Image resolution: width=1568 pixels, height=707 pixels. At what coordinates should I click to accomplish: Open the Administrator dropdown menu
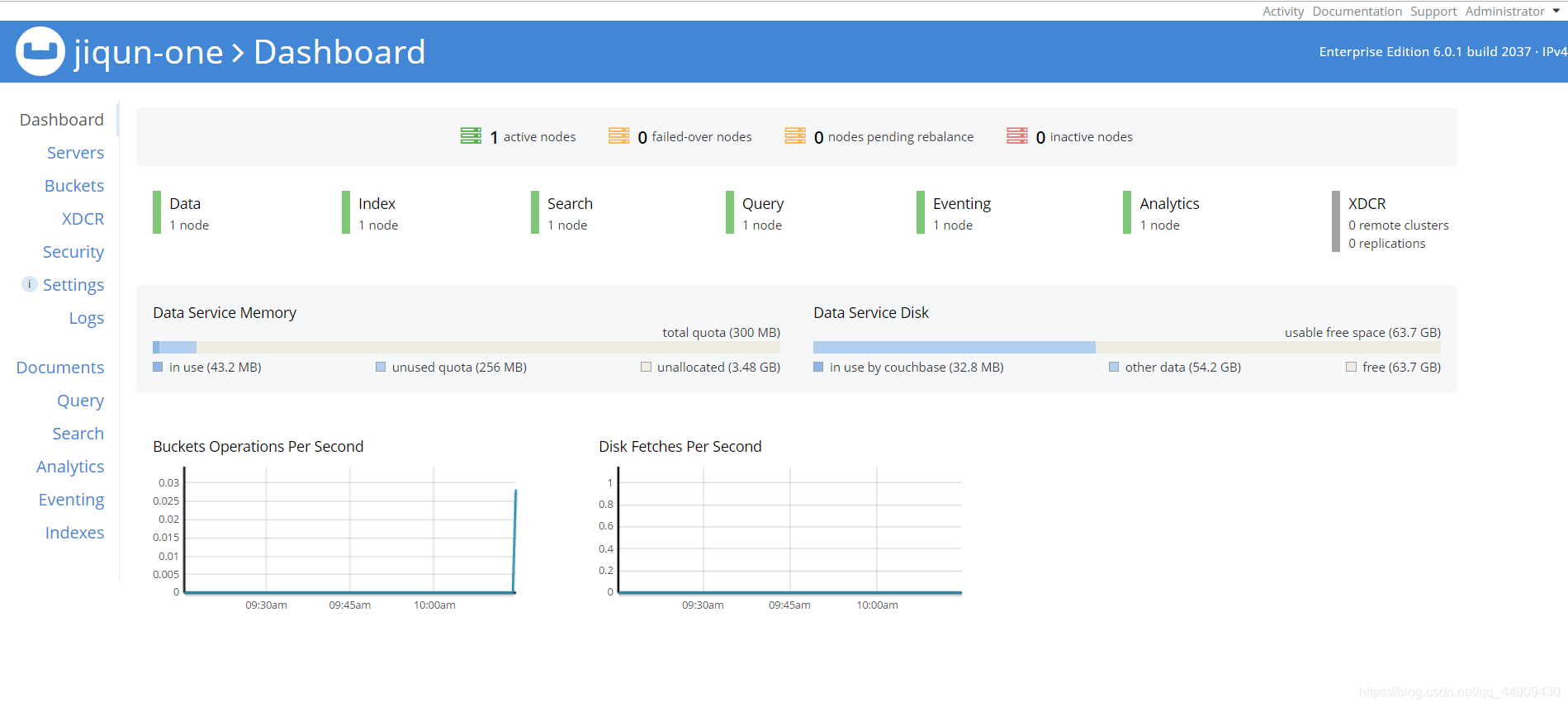click(1513, 11)
